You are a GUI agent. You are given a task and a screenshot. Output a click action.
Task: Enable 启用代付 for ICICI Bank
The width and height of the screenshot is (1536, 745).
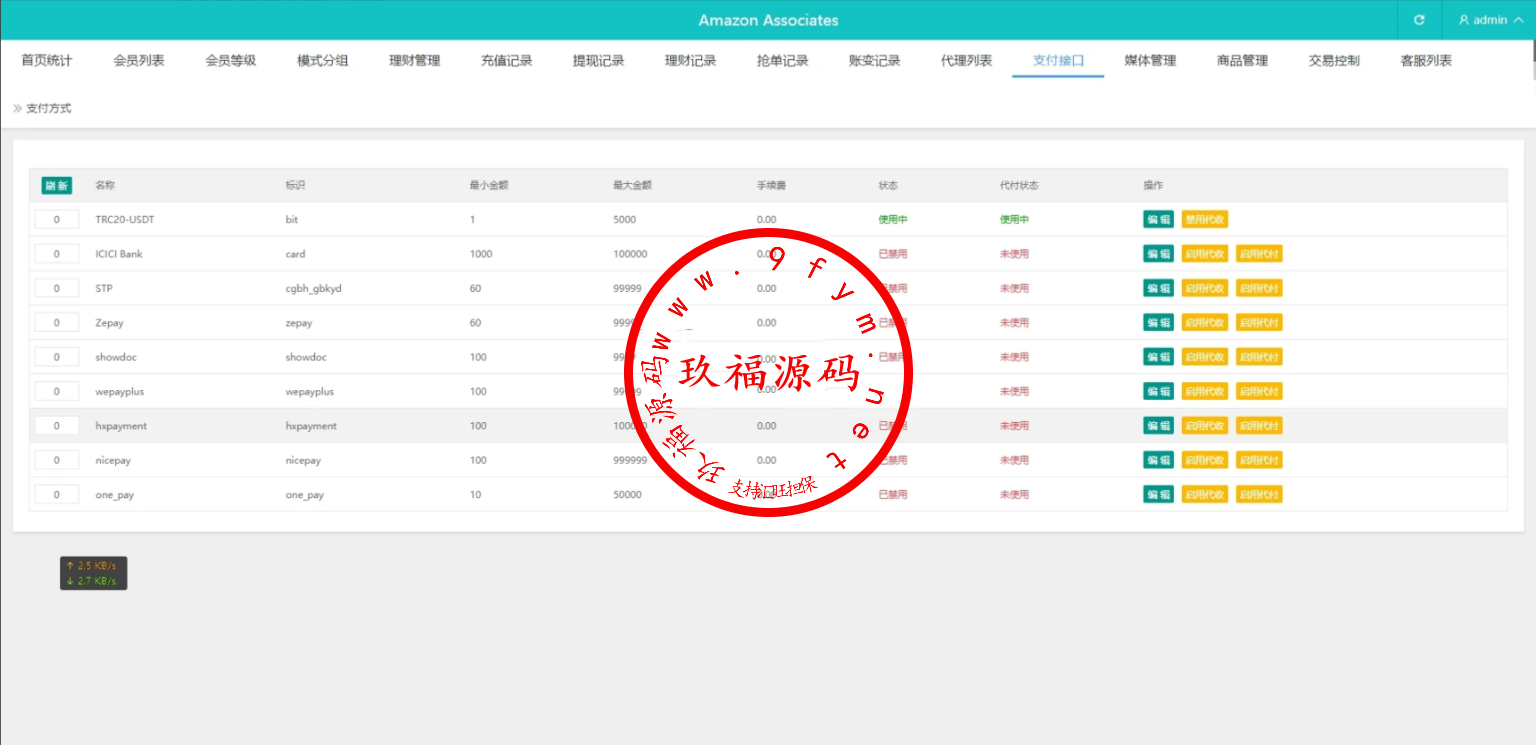(x=1259, y=254)
